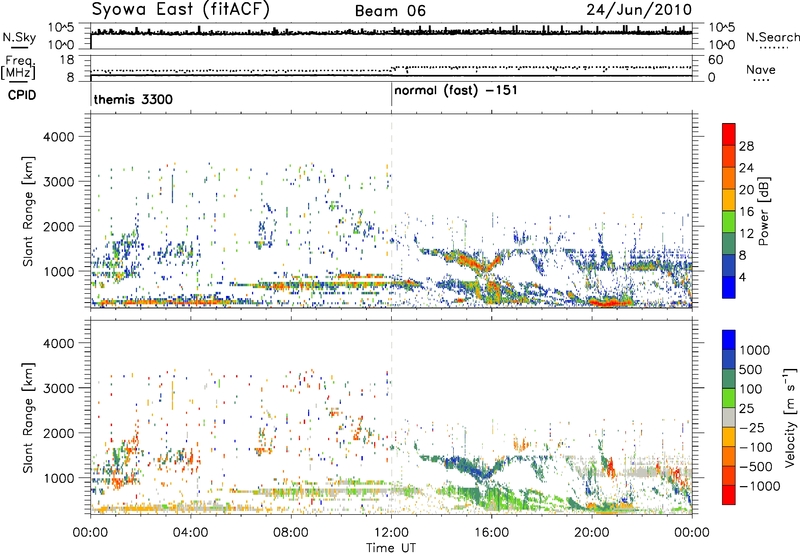Click the 'Beam 06' label

click(390, 11)
